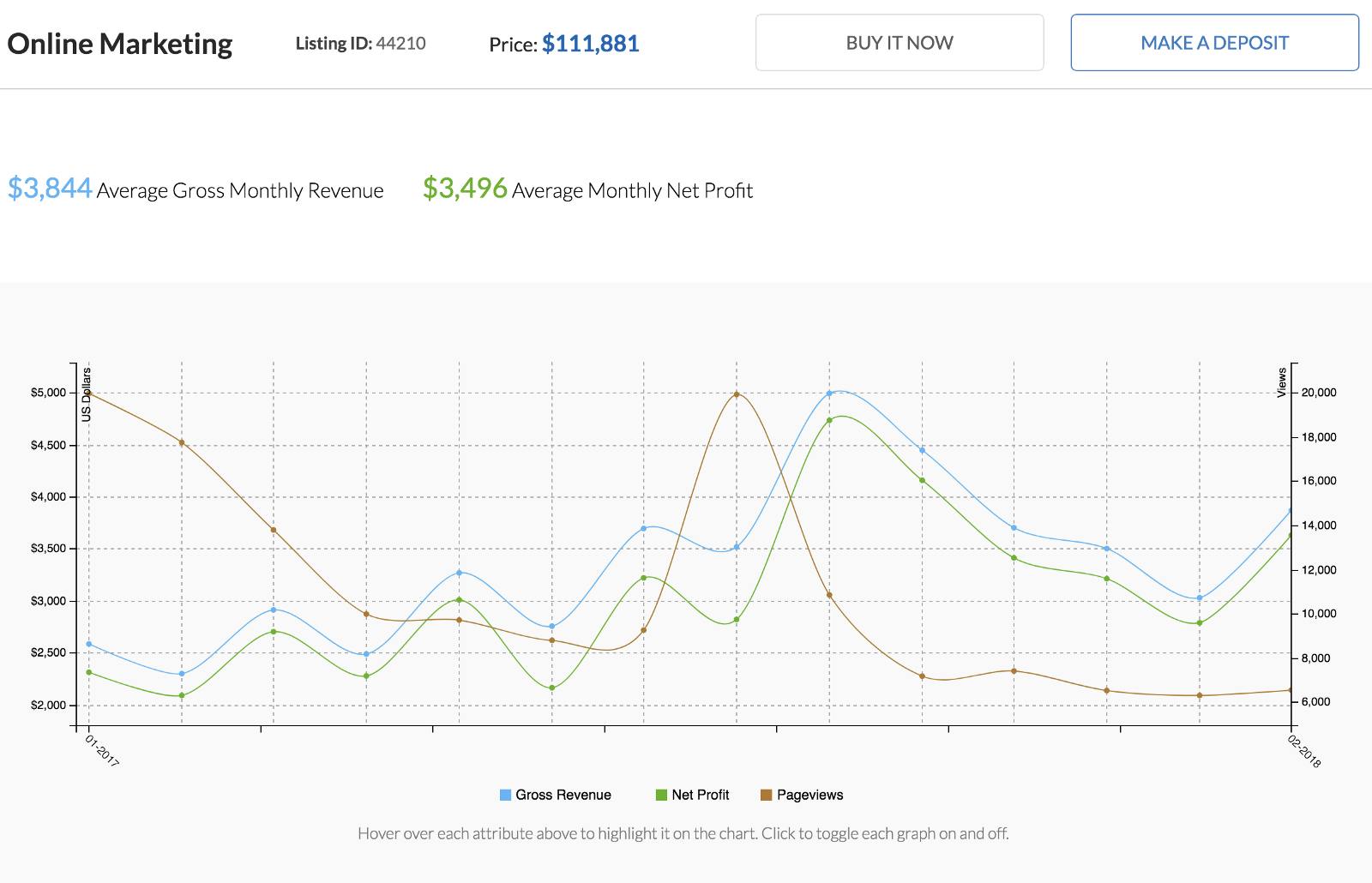
Task: Click the BUY IT NOW button
Action: 898,42
